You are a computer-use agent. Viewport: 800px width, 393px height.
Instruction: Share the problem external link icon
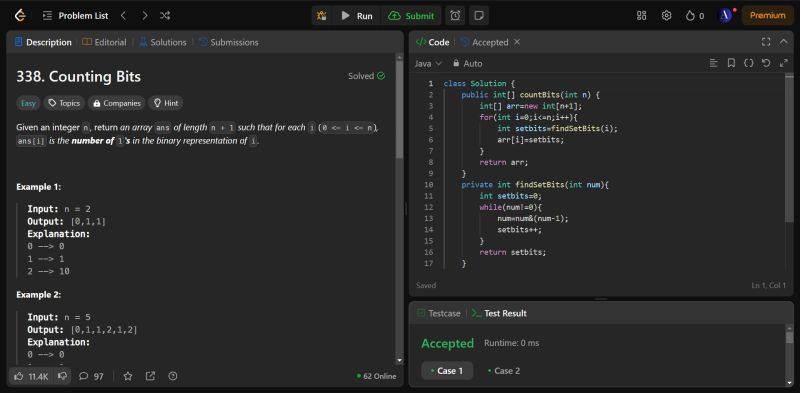150,376
